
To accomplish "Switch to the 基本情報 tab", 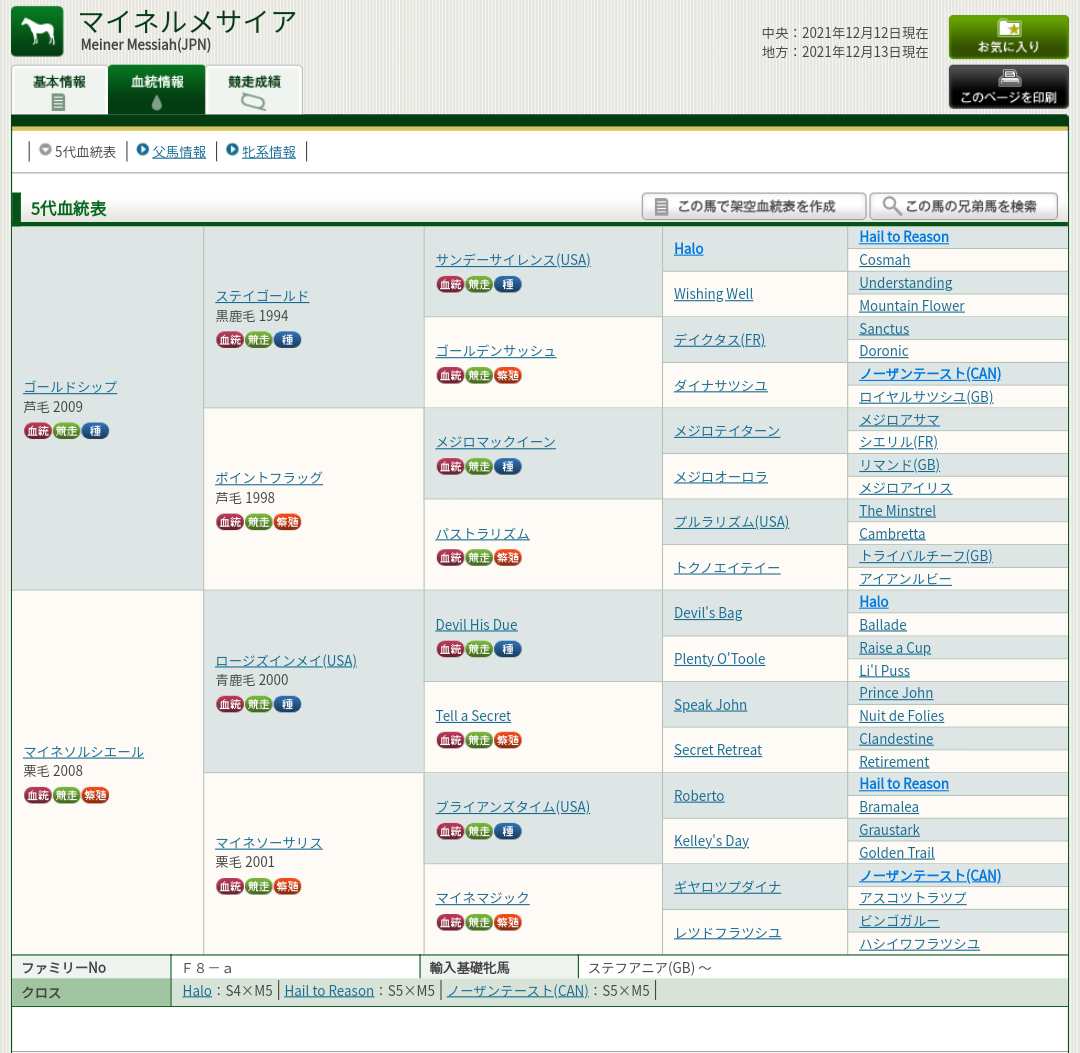I will (59, 90).
